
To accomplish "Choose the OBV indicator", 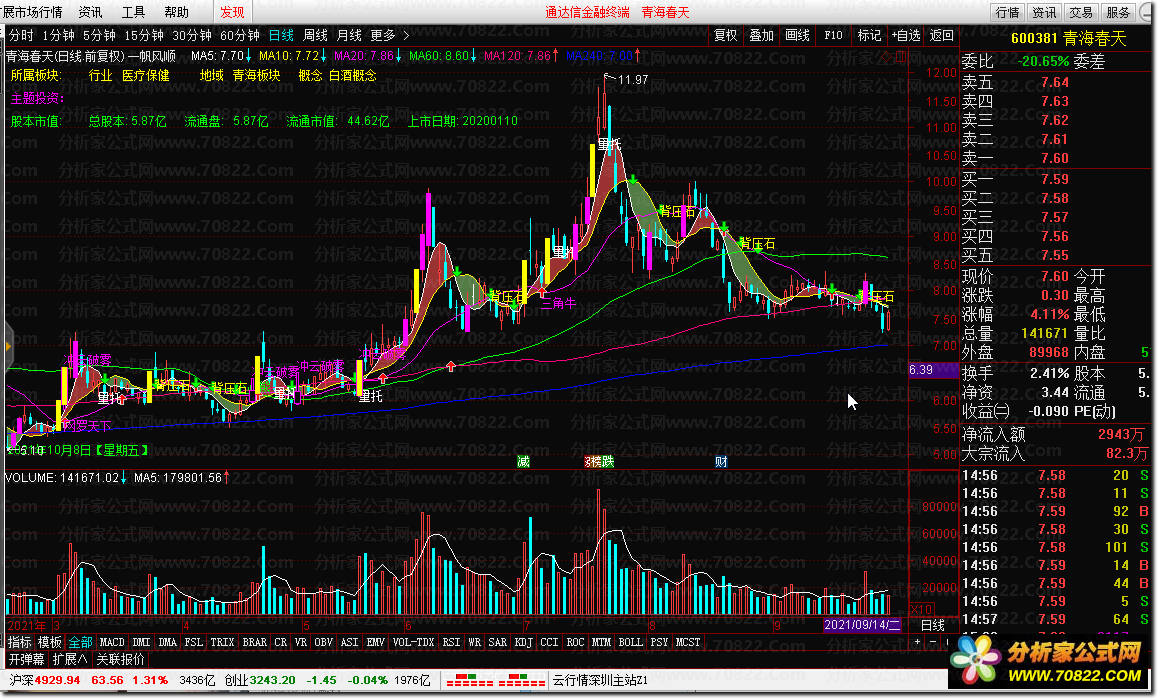I will 323,642.
